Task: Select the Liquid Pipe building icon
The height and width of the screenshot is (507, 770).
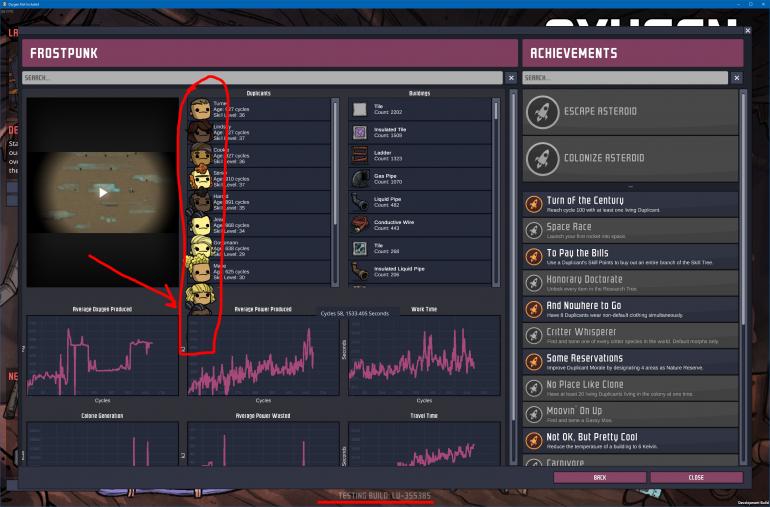Action: (360, 201)
